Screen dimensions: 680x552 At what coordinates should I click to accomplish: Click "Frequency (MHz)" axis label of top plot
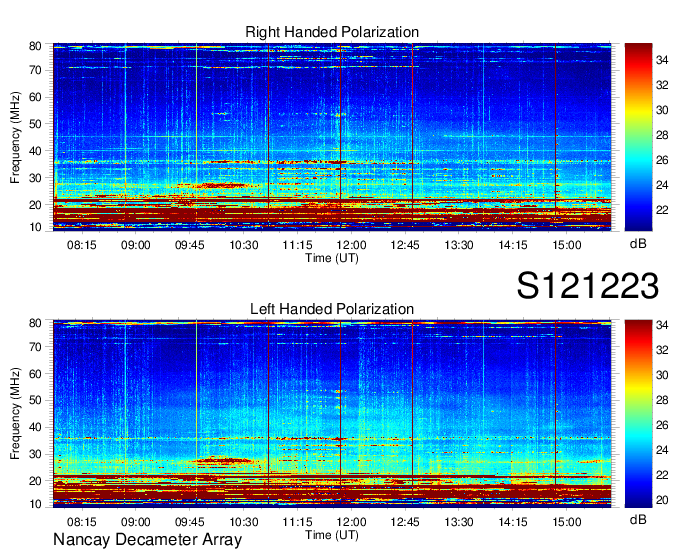pyautogui.click(x=15, y=137)
